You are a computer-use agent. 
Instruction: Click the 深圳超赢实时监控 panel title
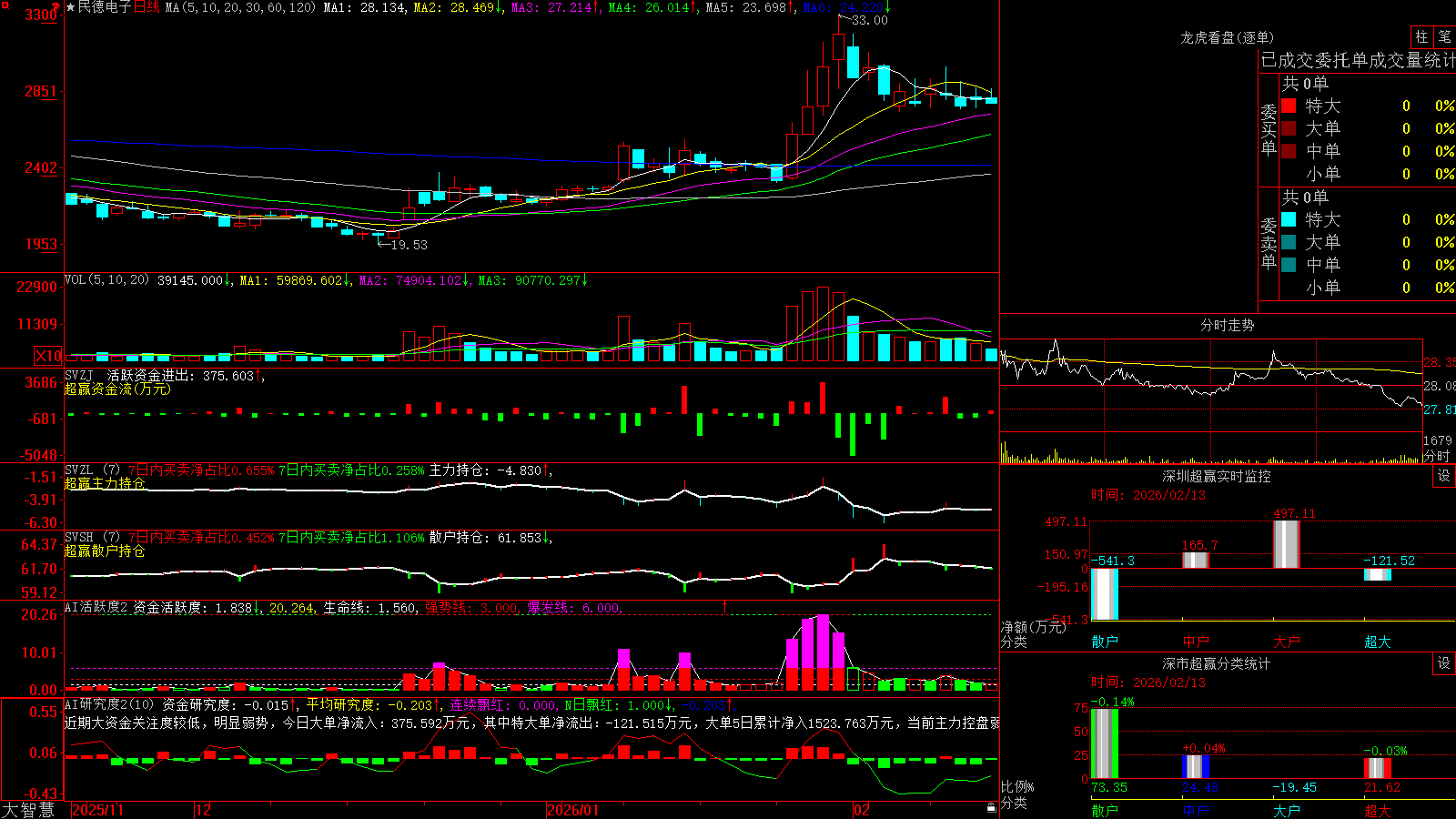click(1217, 476)
